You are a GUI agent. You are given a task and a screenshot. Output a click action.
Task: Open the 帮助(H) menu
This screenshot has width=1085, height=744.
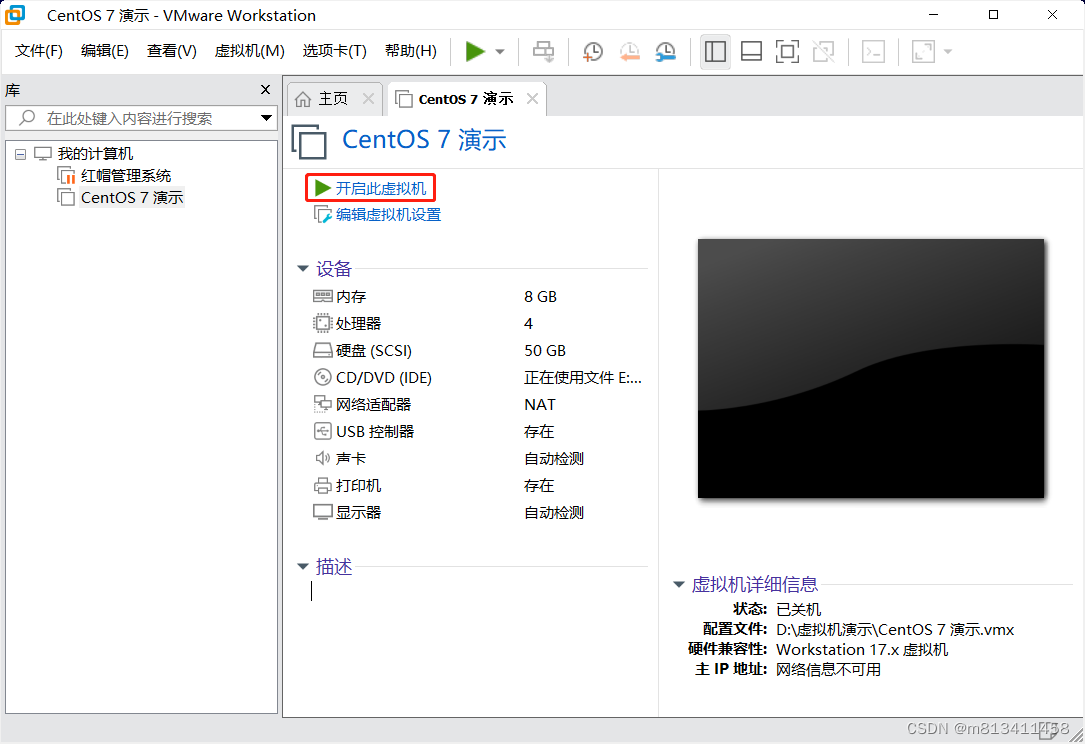(x=411, y=51)
